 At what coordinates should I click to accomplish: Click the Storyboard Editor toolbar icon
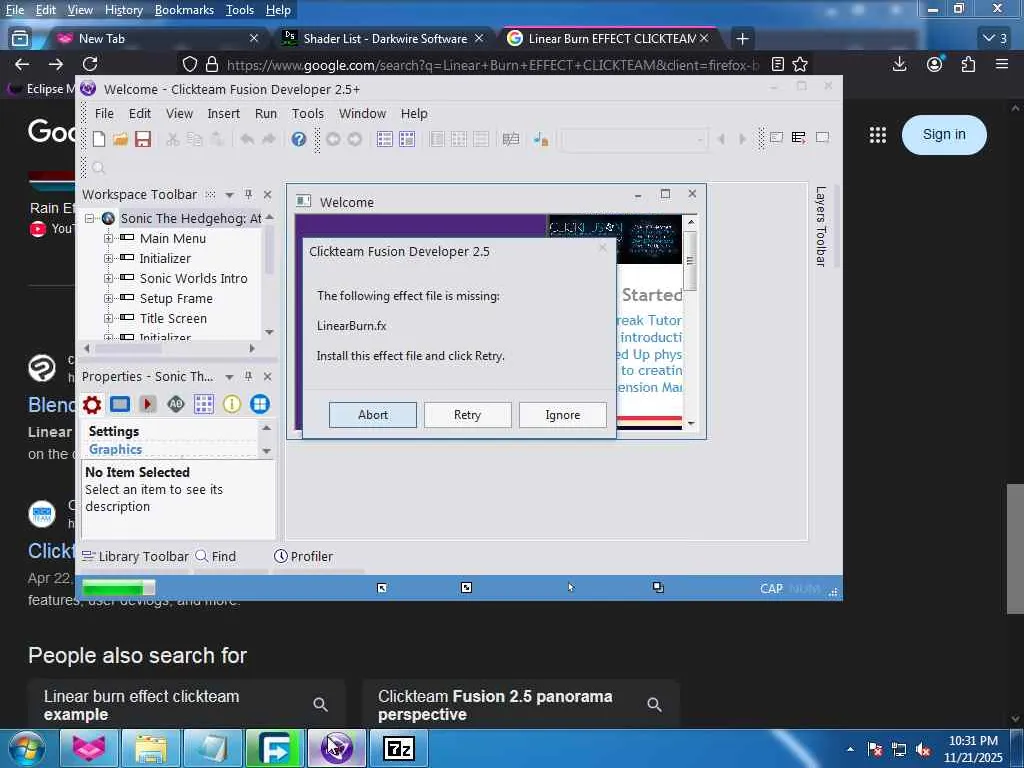click(385, 139)
